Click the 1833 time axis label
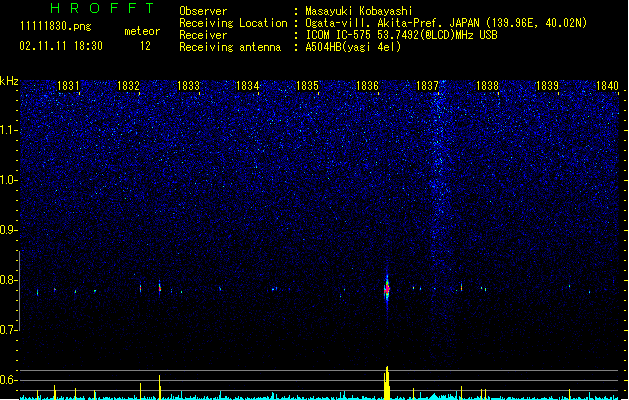629x400 pixels. (x=188, y=85)
